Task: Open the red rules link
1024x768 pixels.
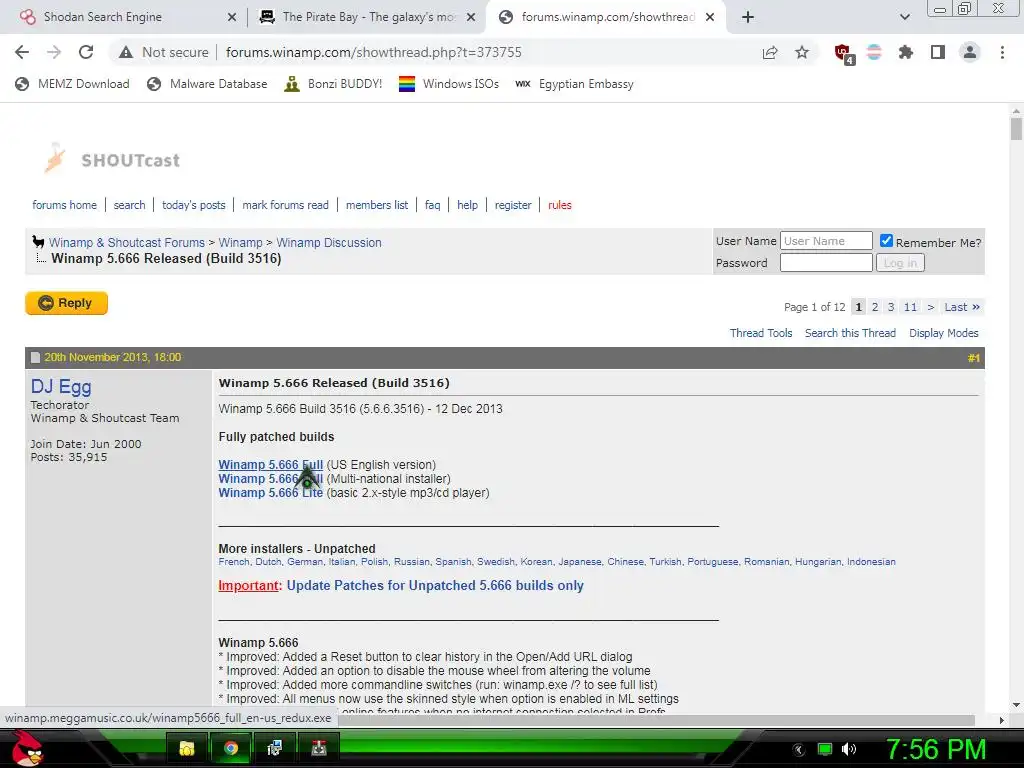Action: tap(560, 205)
